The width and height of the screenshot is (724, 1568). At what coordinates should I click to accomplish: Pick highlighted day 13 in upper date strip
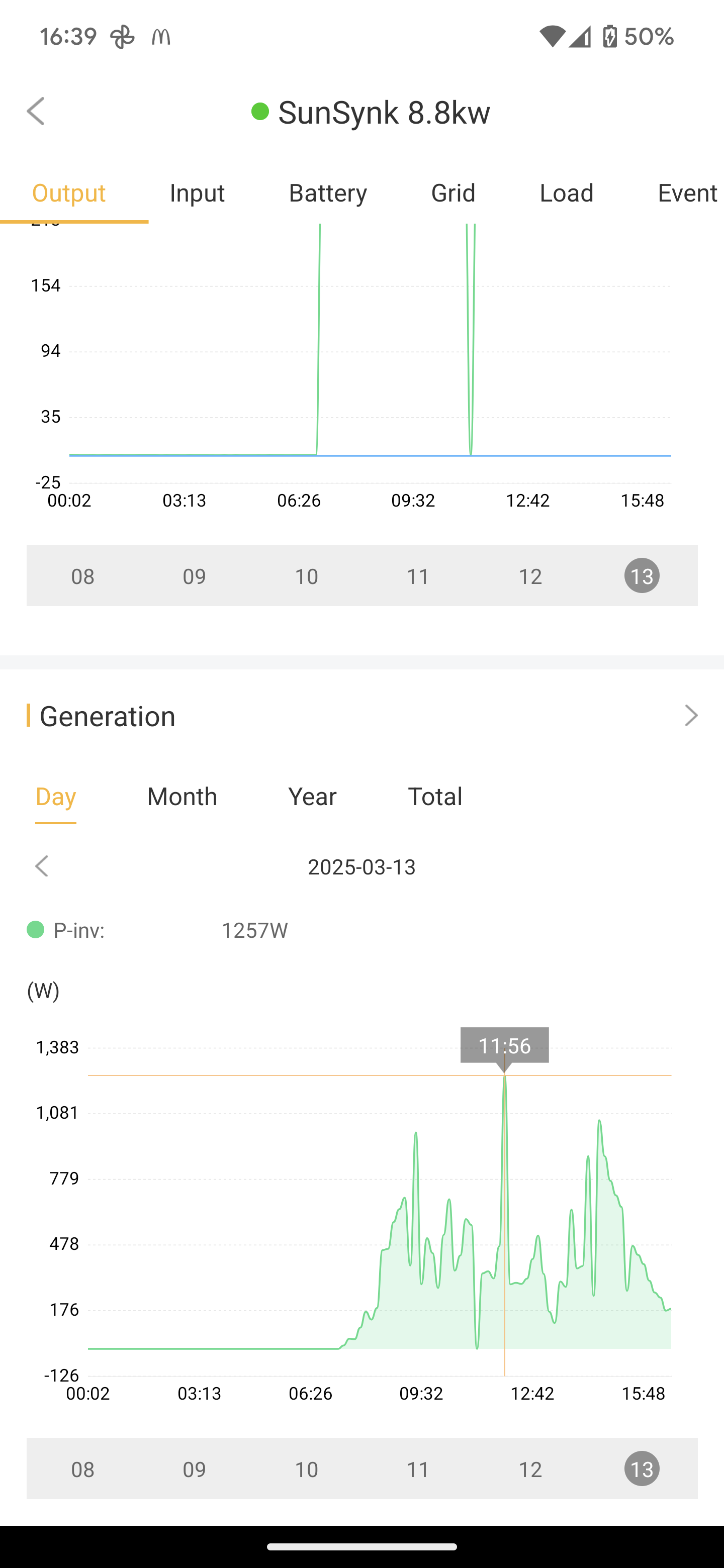(642, 576)
